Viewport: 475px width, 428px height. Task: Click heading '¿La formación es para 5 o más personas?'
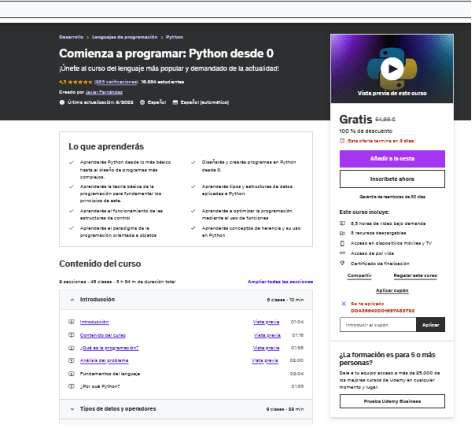coord(387,359)
